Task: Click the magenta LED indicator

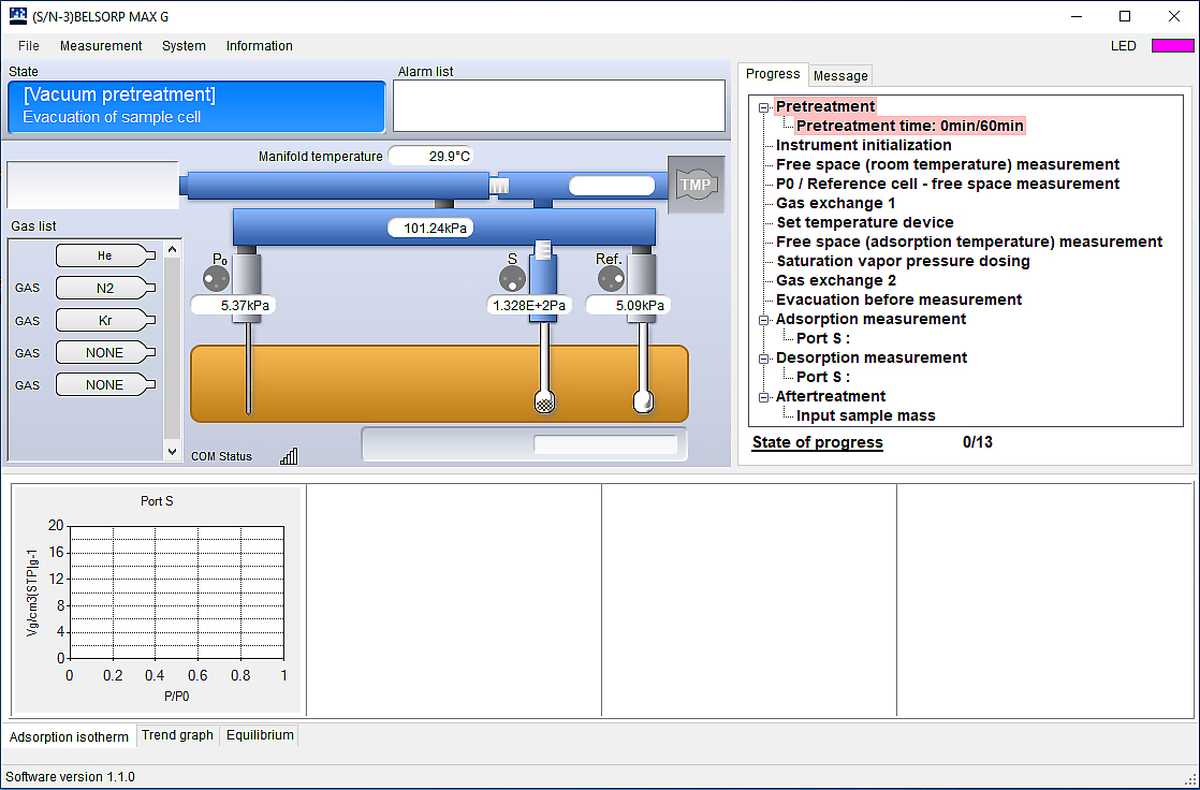Action: (1172, 46)
